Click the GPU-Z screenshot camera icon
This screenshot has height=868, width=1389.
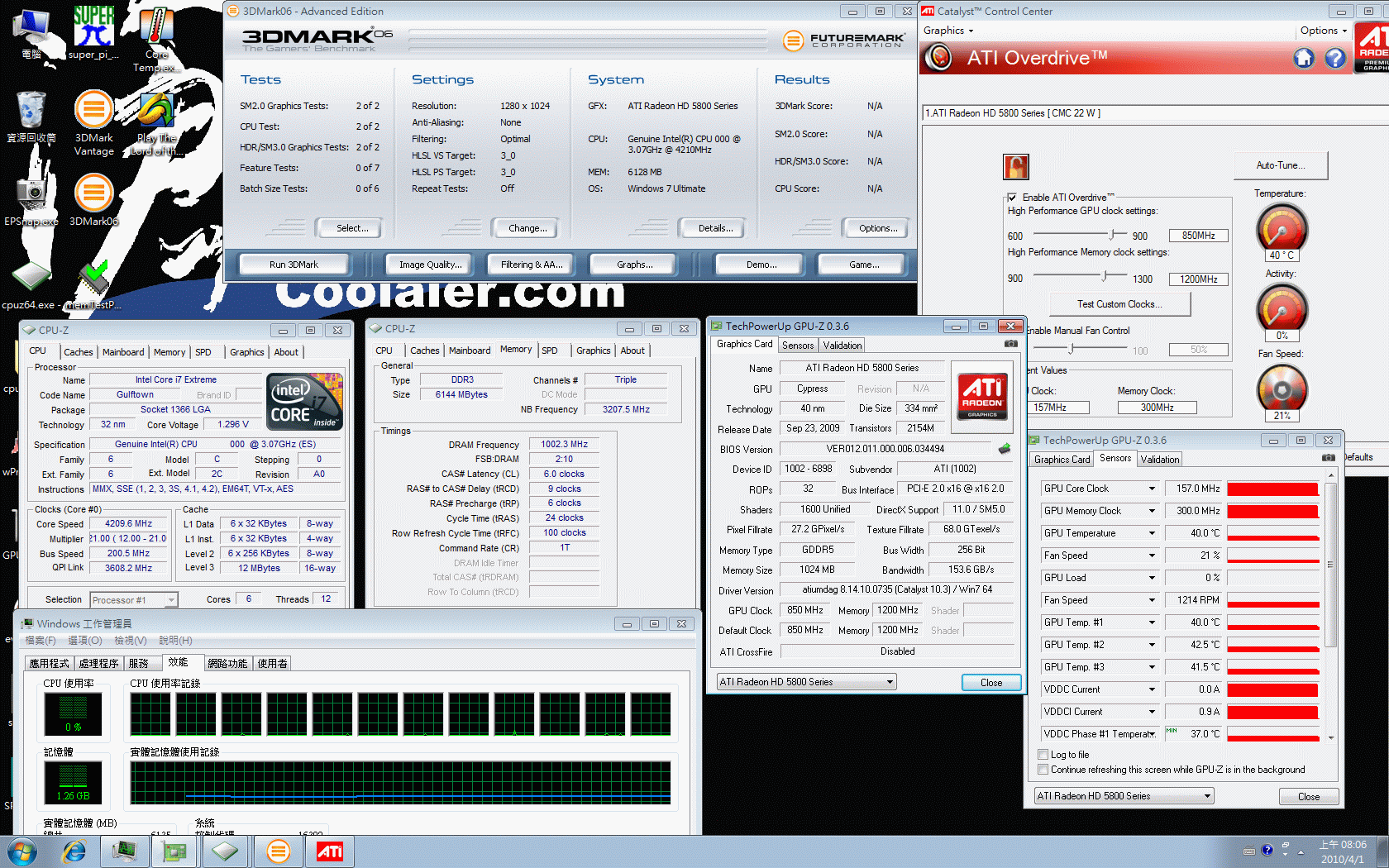coord(1010,344)
